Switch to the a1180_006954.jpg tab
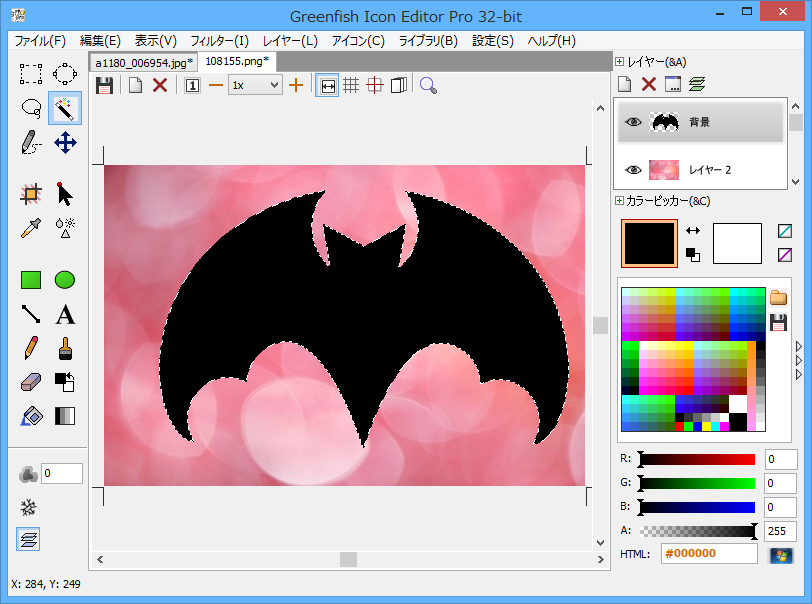 pyautogui.click(x=143, y=62)
